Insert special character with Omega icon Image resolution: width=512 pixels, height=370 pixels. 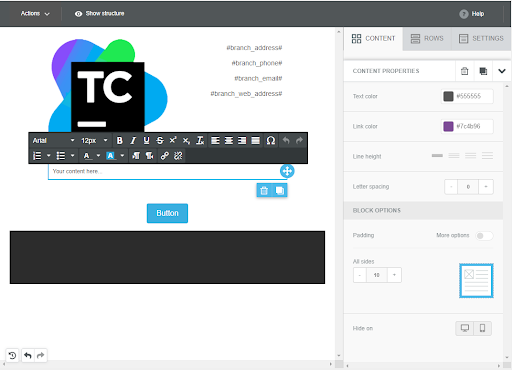271,141
